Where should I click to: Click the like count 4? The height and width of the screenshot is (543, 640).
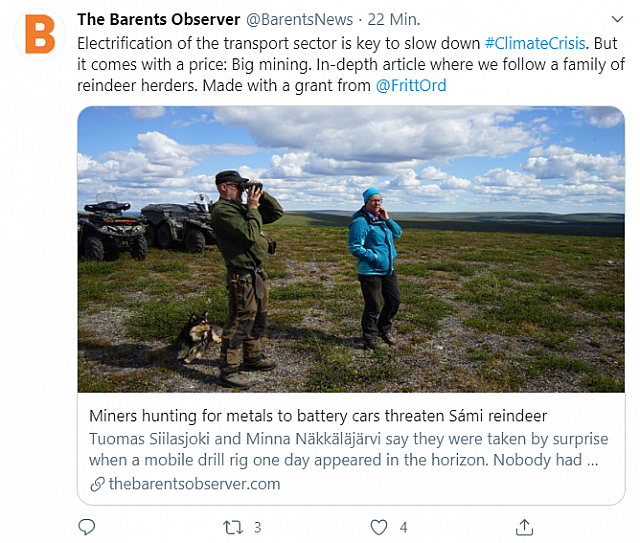click(403, 527)
